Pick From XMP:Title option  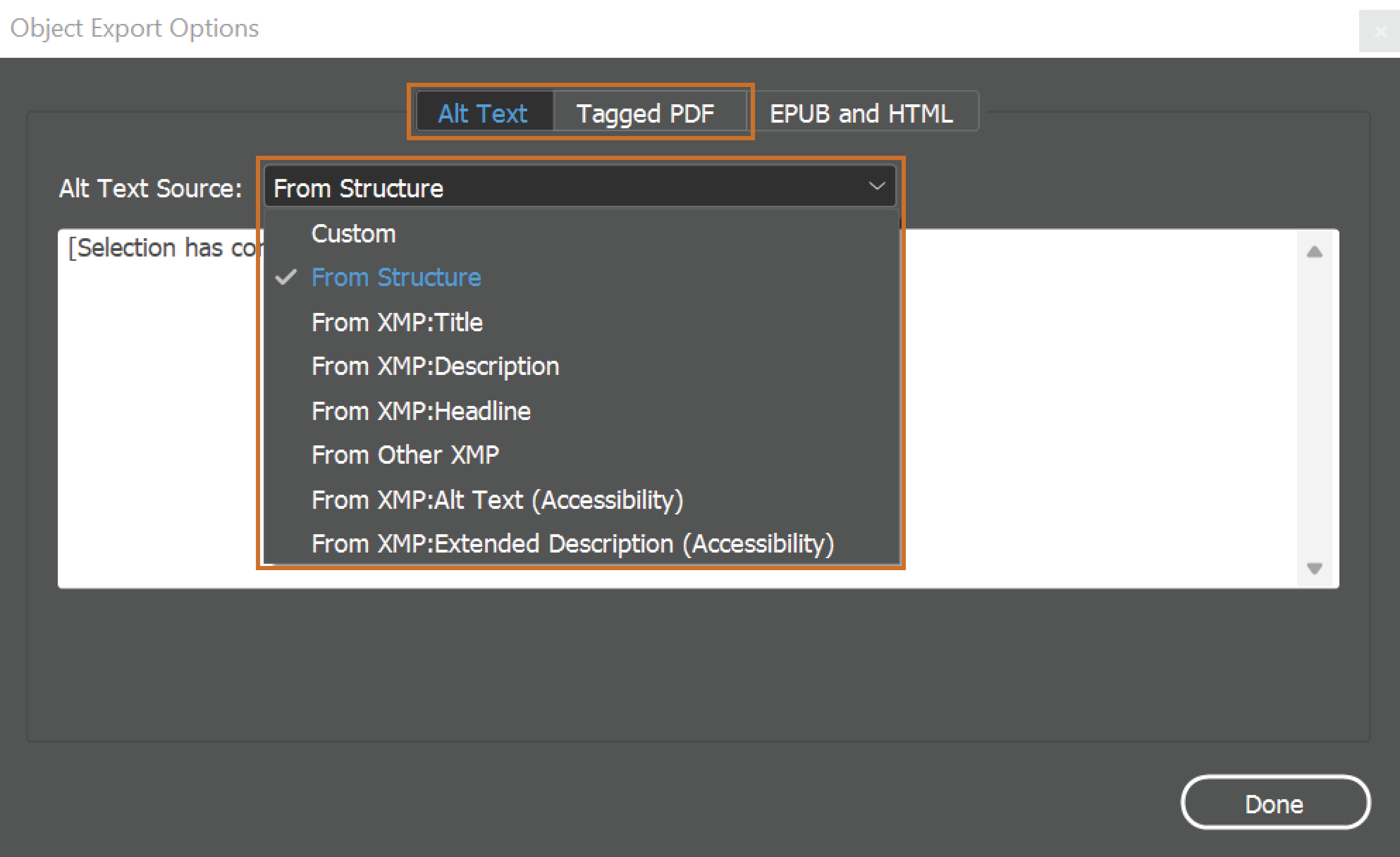[397, 322]
